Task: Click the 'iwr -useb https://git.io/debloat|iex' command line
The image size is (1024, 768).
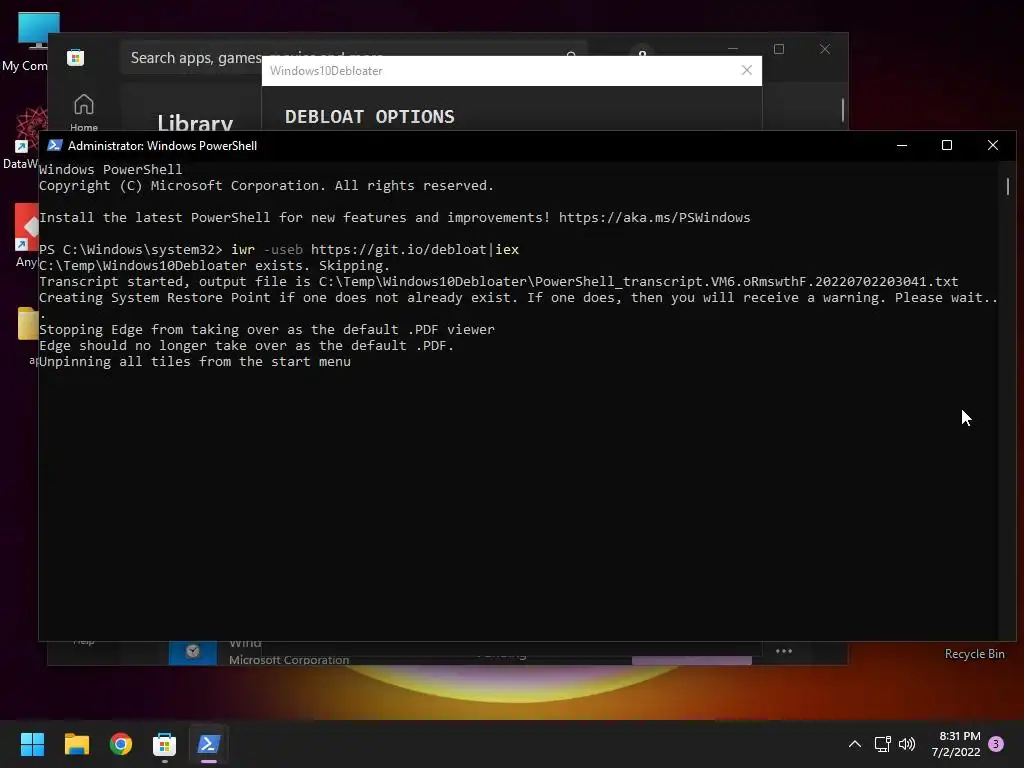Action: (x=375, y=249)
